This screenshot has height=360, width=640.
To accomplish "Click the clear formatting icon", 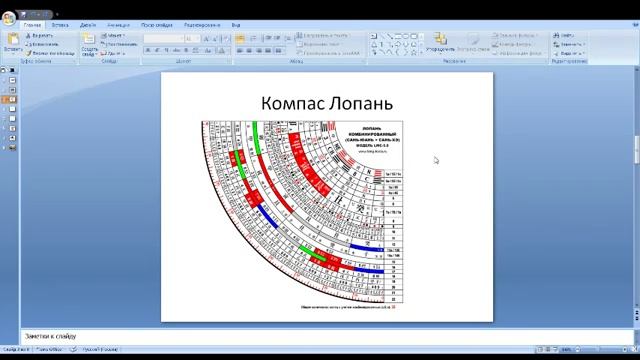I will click(226, 39).
